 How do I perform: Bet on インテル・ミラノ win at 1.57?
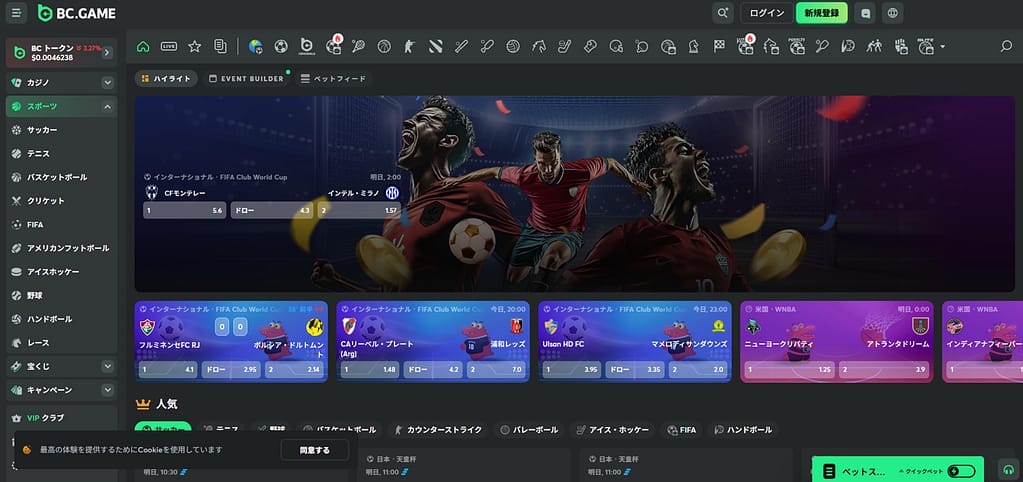pos(359,211)
